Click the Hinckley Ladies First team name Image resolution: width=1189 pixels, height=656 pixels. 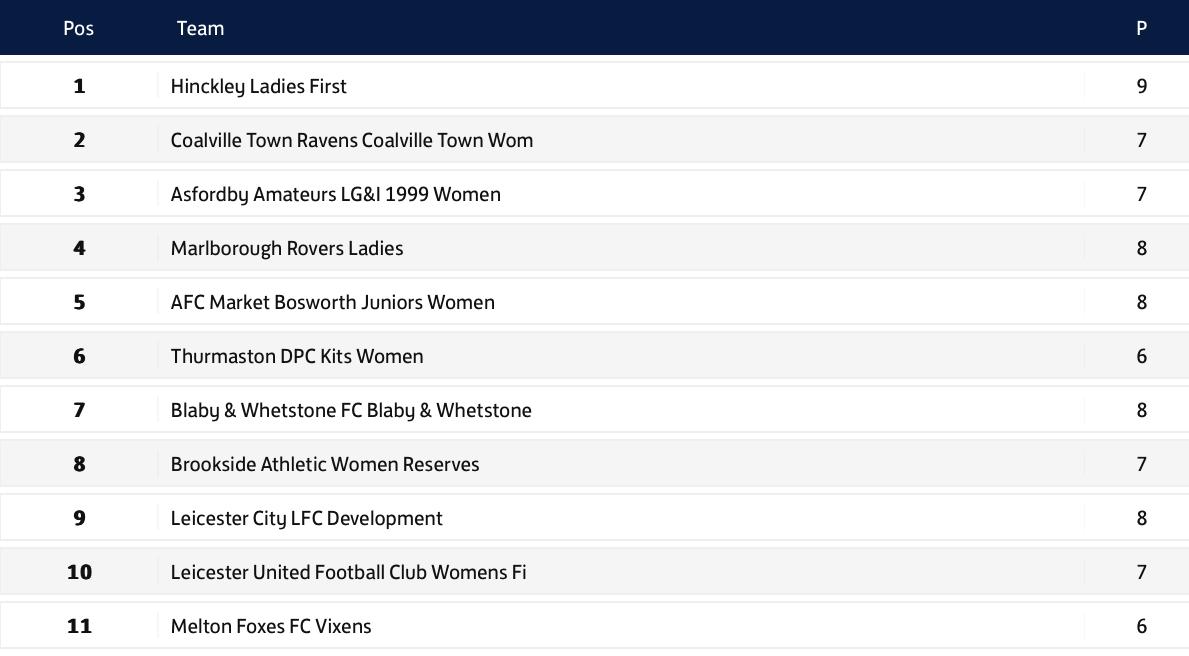pyautogui.click(x=258, y=86)
